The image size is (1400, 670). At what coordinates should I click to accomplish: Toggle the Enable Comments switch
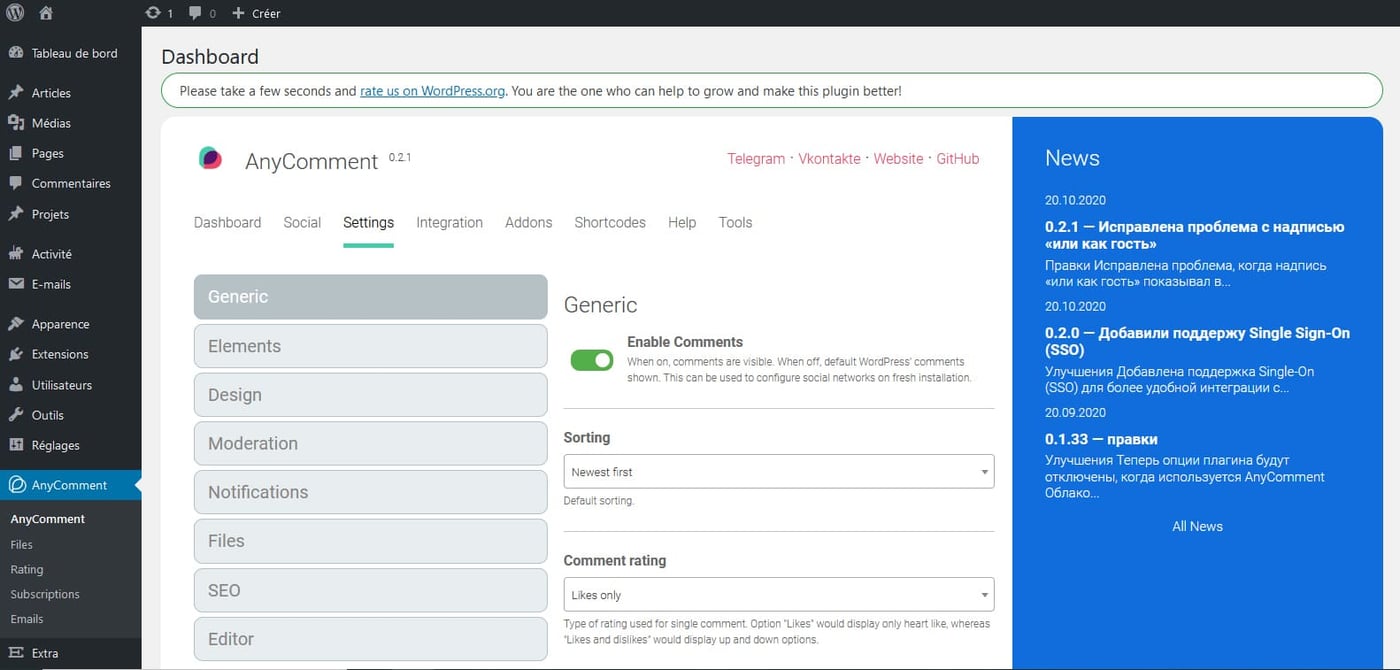tap(591, 360)
